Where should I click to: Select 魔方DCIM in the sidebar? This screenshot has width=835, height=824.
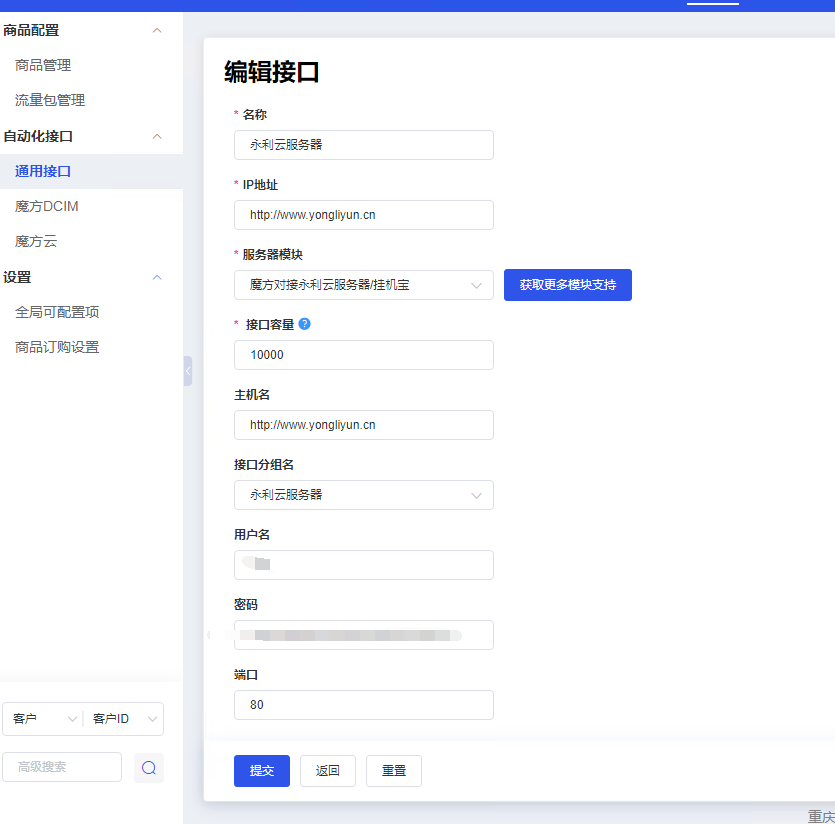(x=47, y=206)
